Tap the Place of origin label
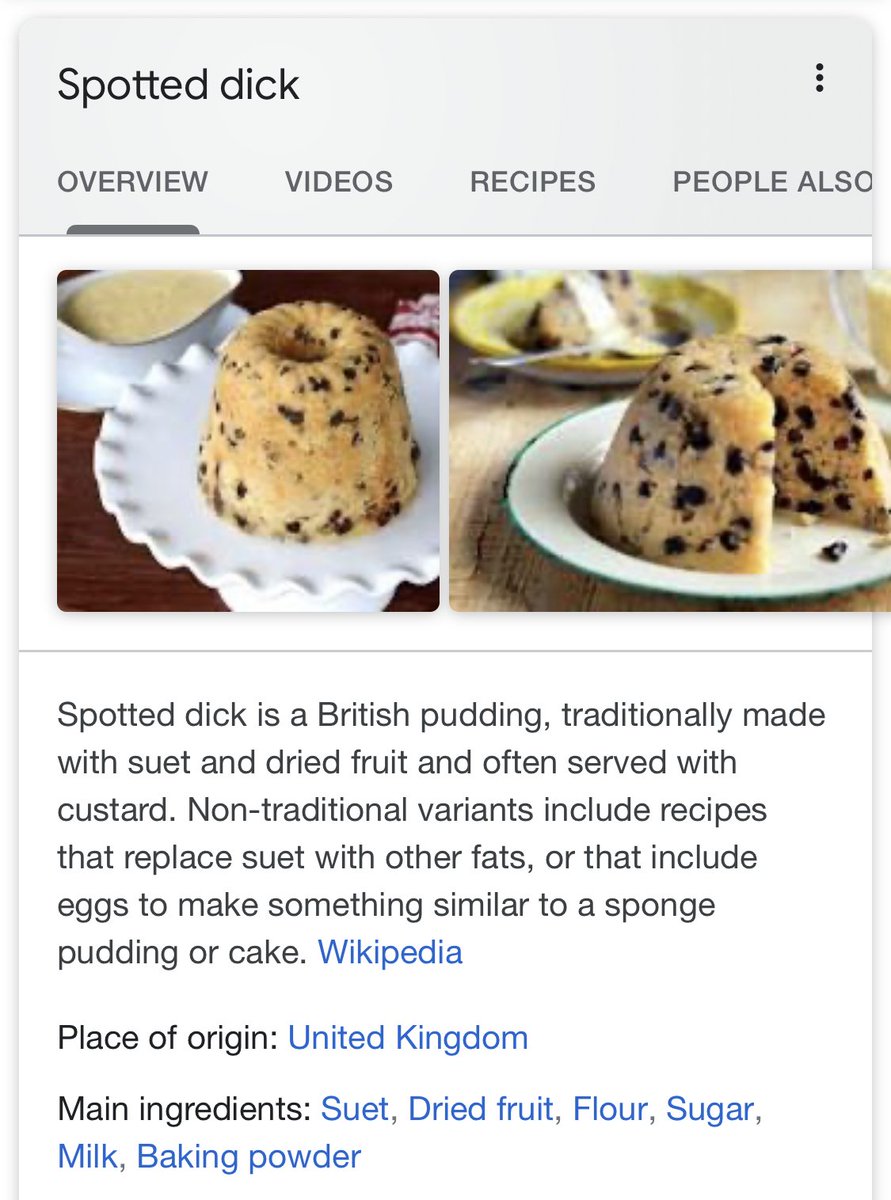Screen dimensions: 891x1200 click(x=168, y=1038)
